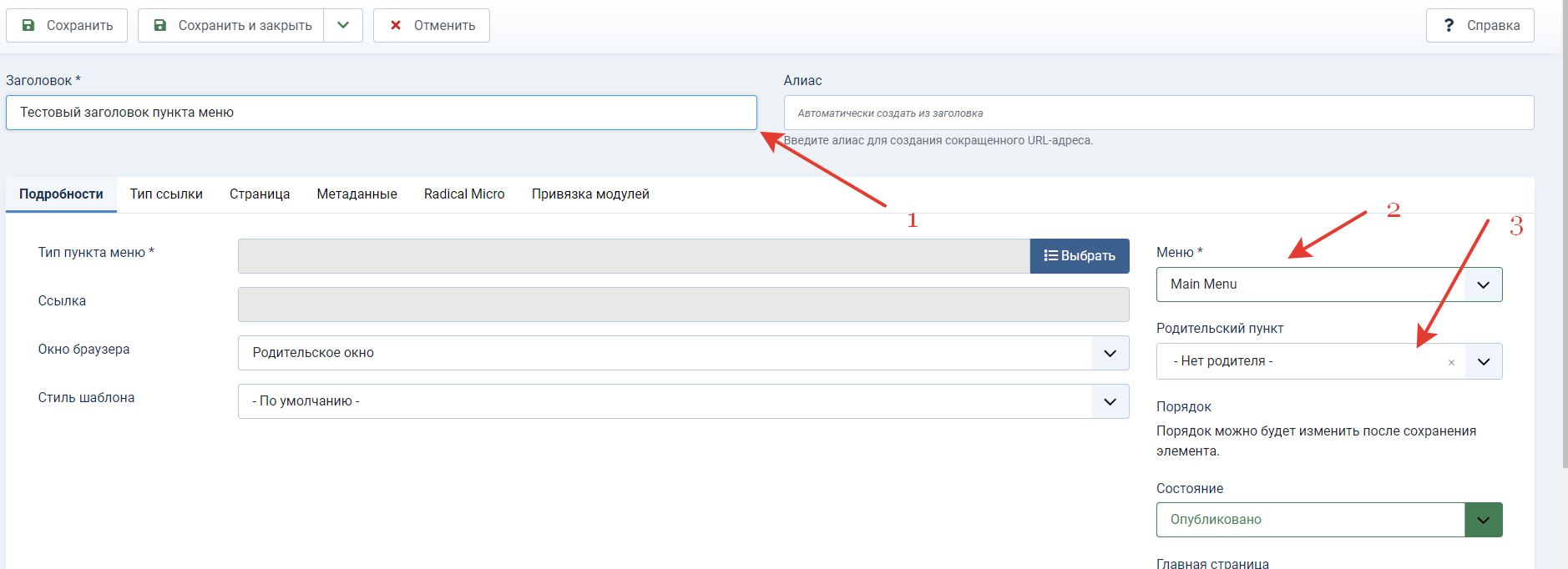Click the Ссылка link field
This screenshot has height=569, width=1568.
point(684,305)
